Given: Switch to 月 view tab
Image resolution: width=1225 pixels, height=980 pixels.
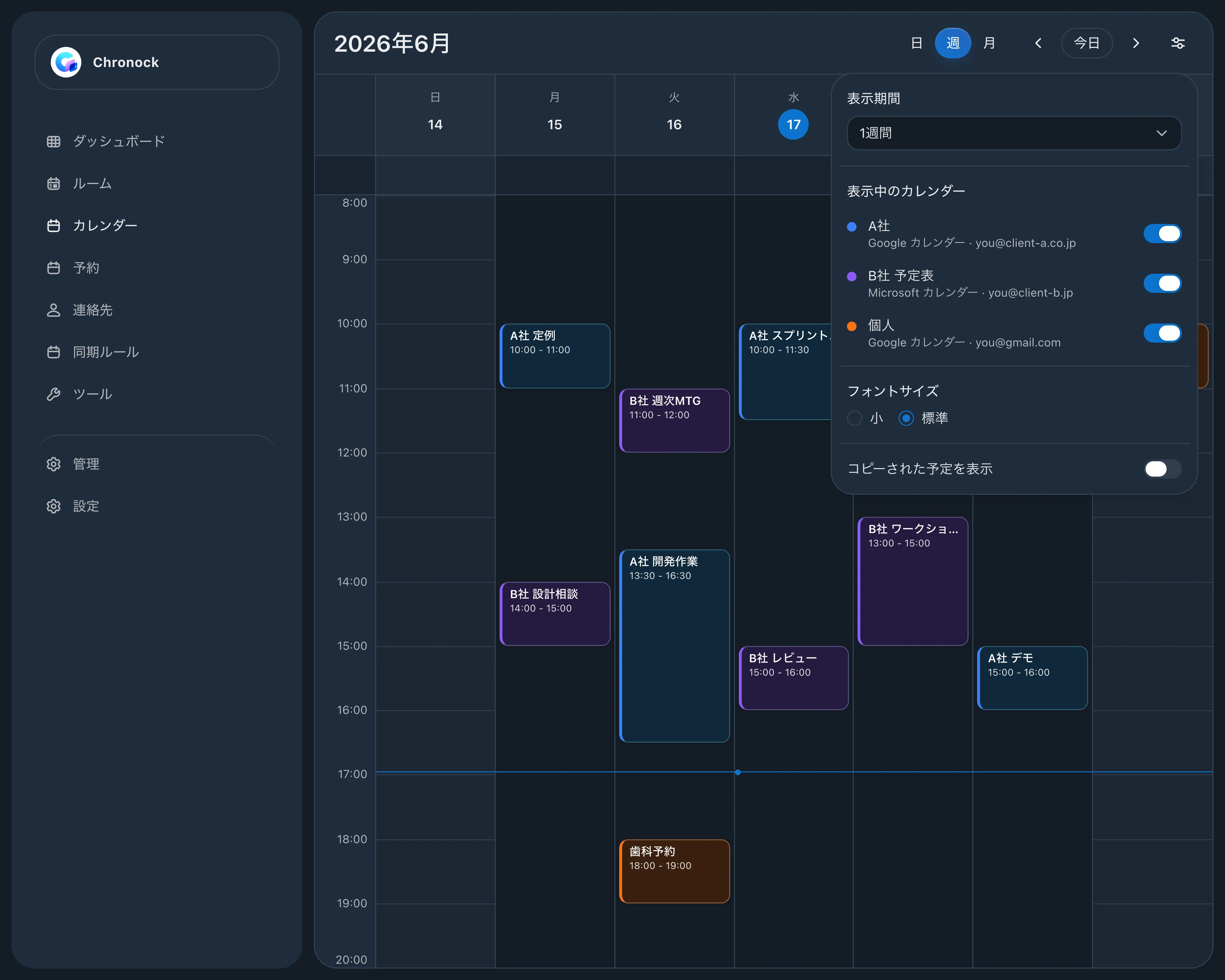Looking at the screenshot, I should point(989,43).
